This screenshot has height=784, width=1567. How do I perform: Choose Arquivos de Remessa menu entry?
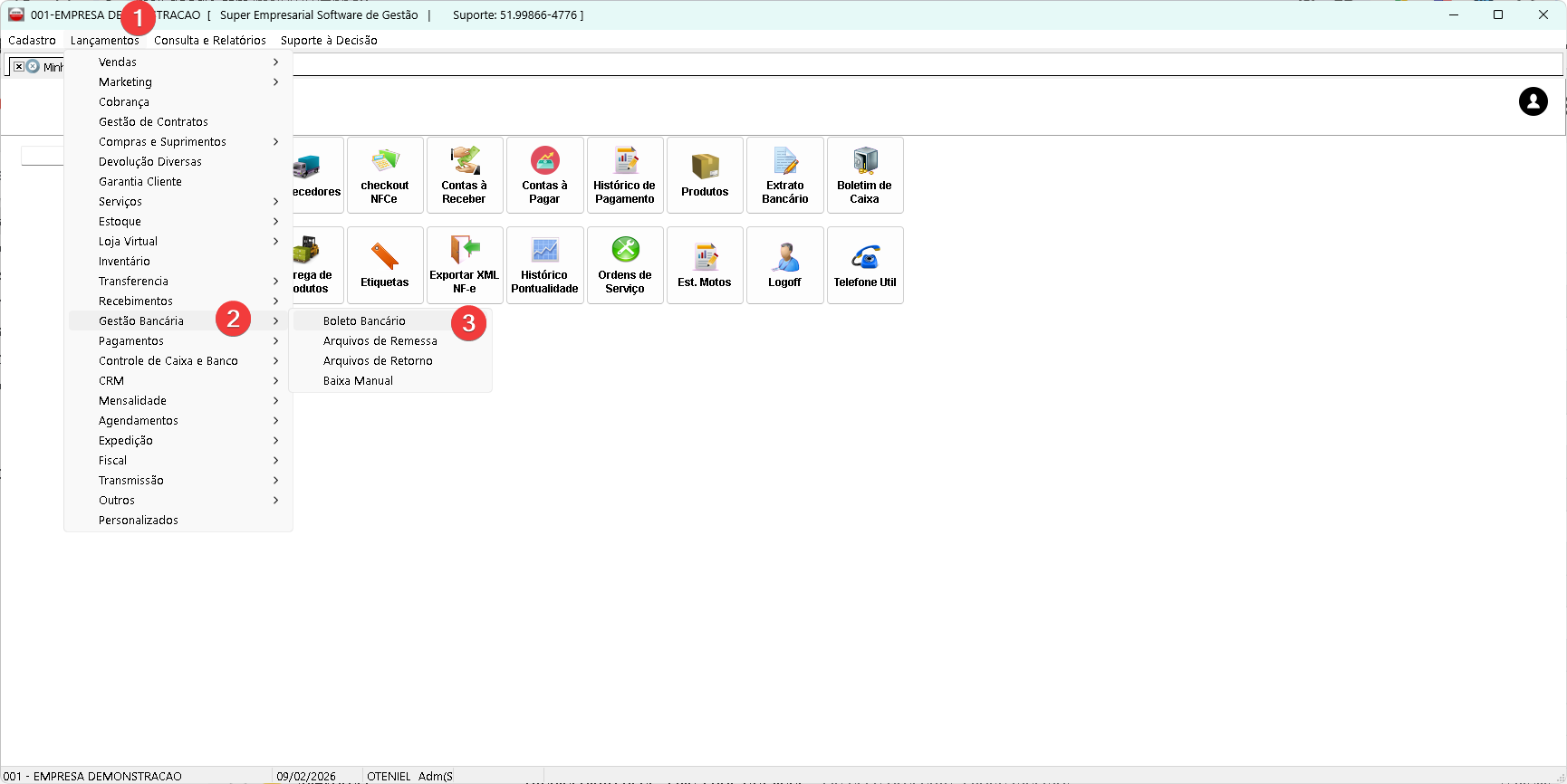point(380,341)
